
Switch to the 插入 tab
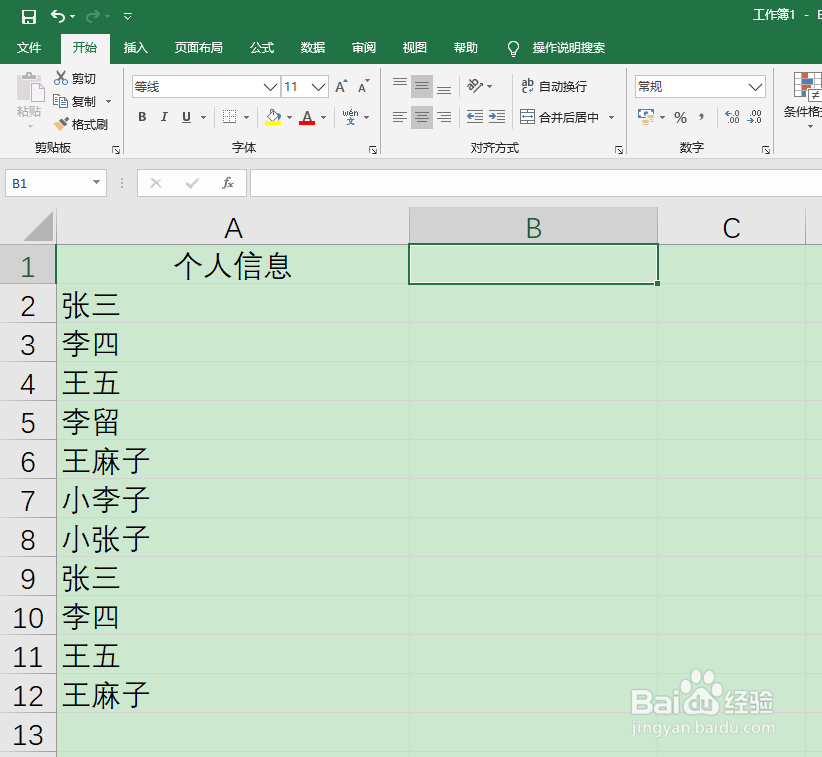pos(136,48)
